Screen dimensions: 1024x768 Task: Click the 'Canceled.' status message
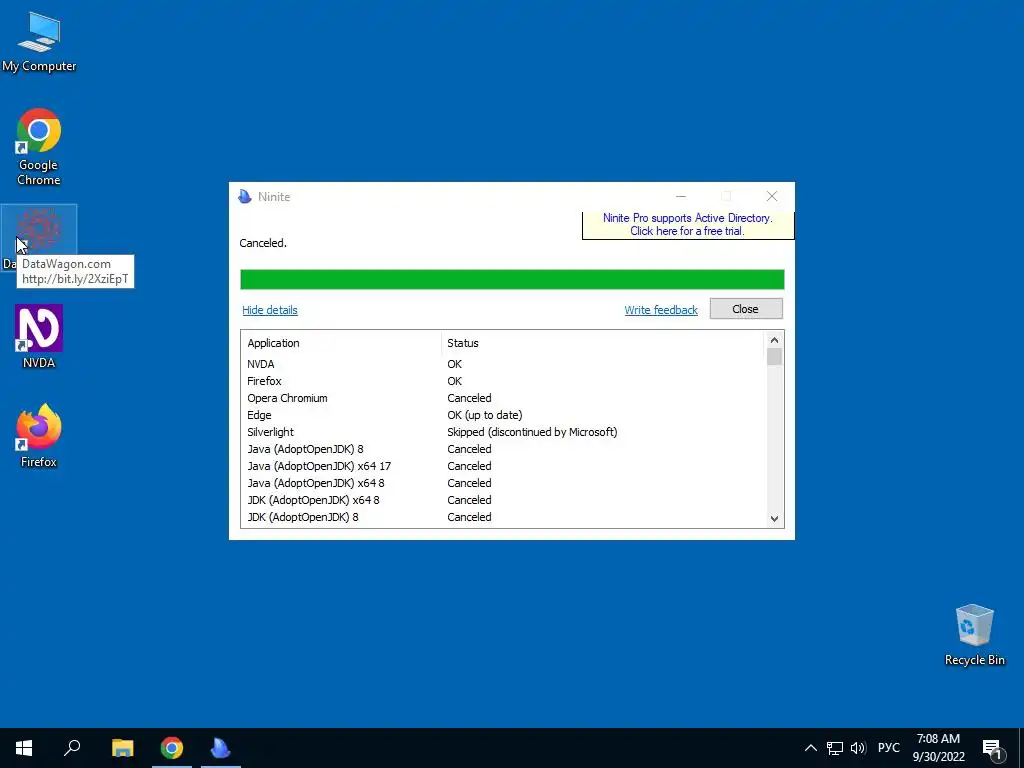click(x=263, y=243)
